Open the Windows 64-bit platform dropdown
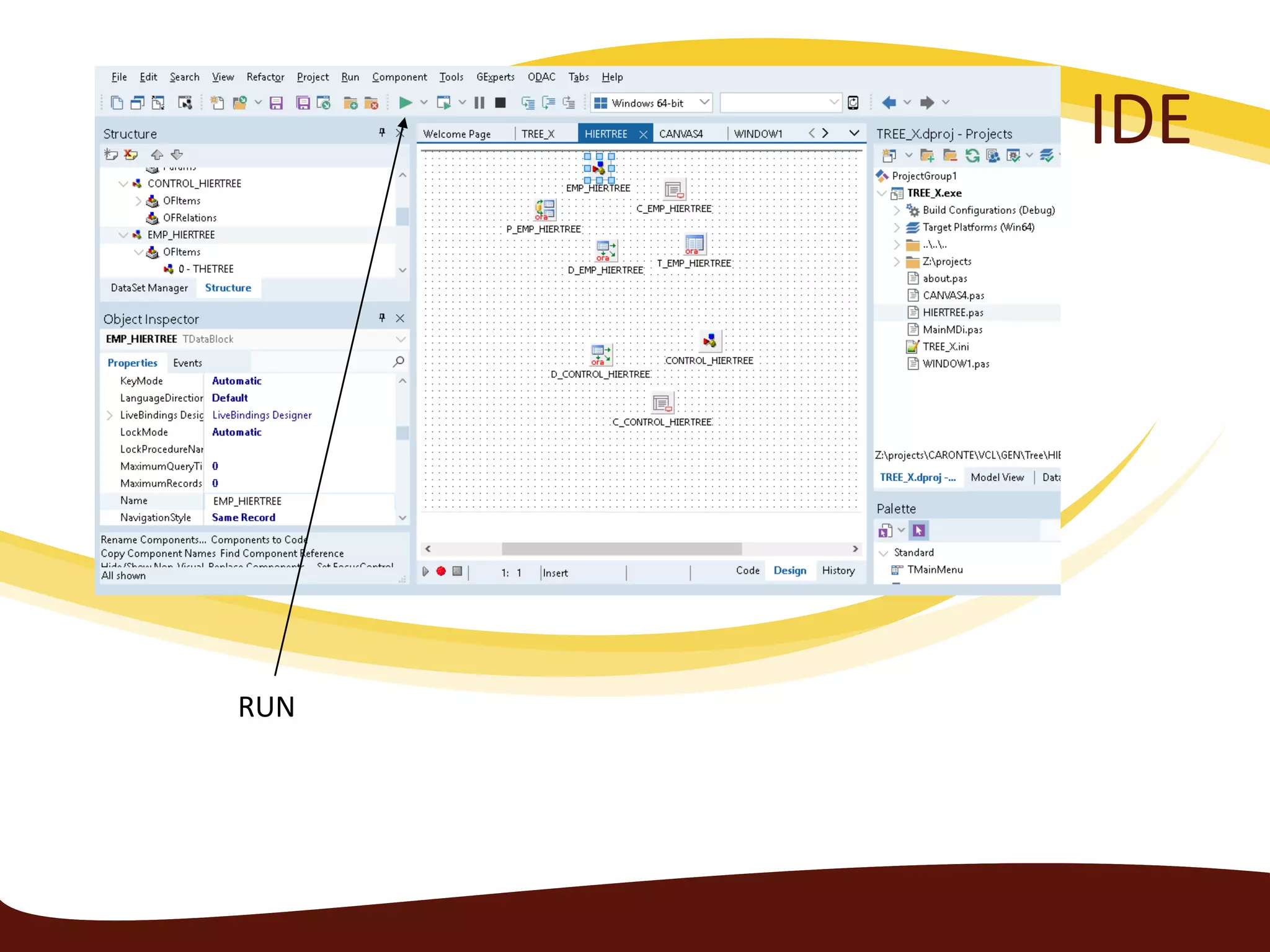Screen dimensions: 1270x952 coord(704,103)
